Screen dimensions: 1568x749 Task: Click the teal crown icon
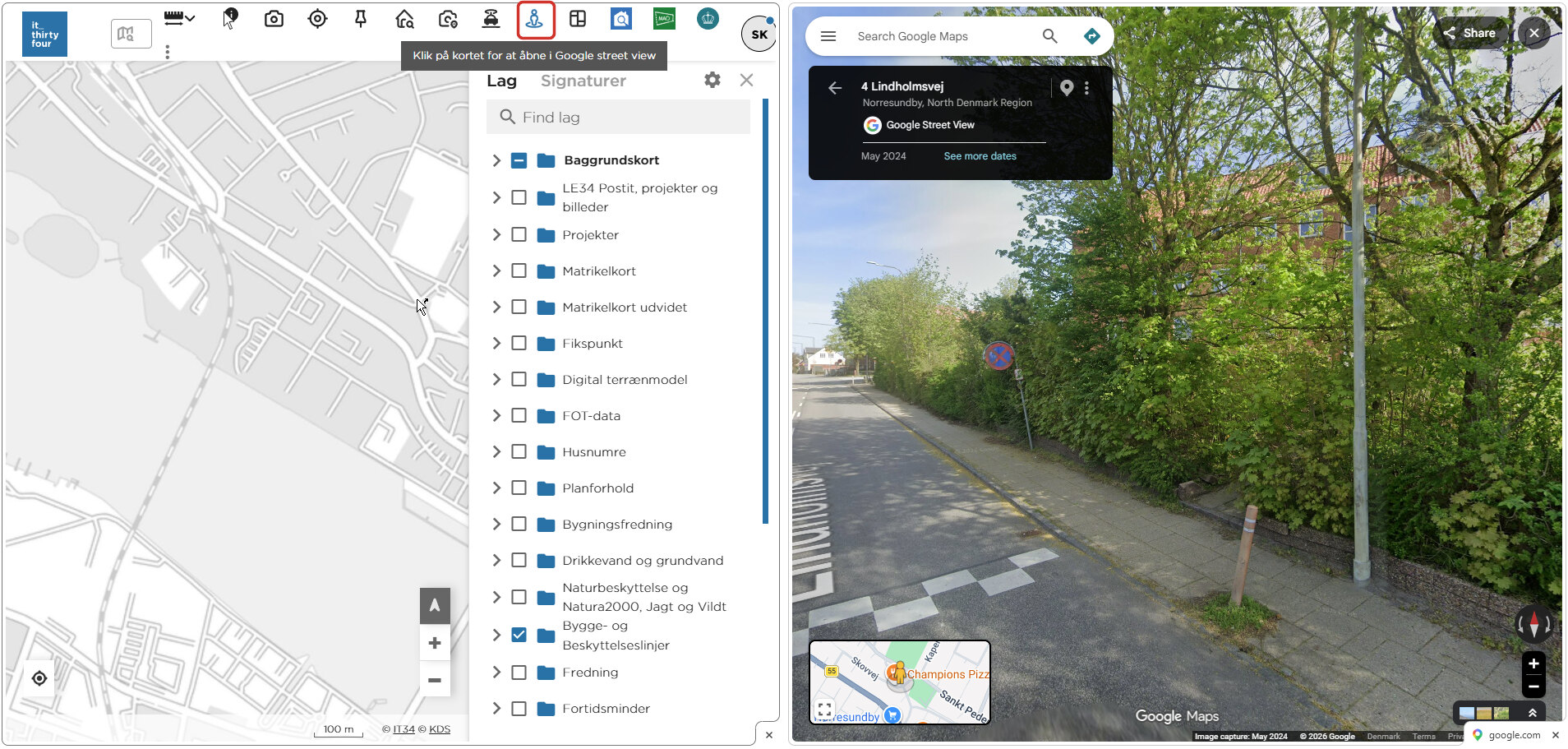click(708, 18)
